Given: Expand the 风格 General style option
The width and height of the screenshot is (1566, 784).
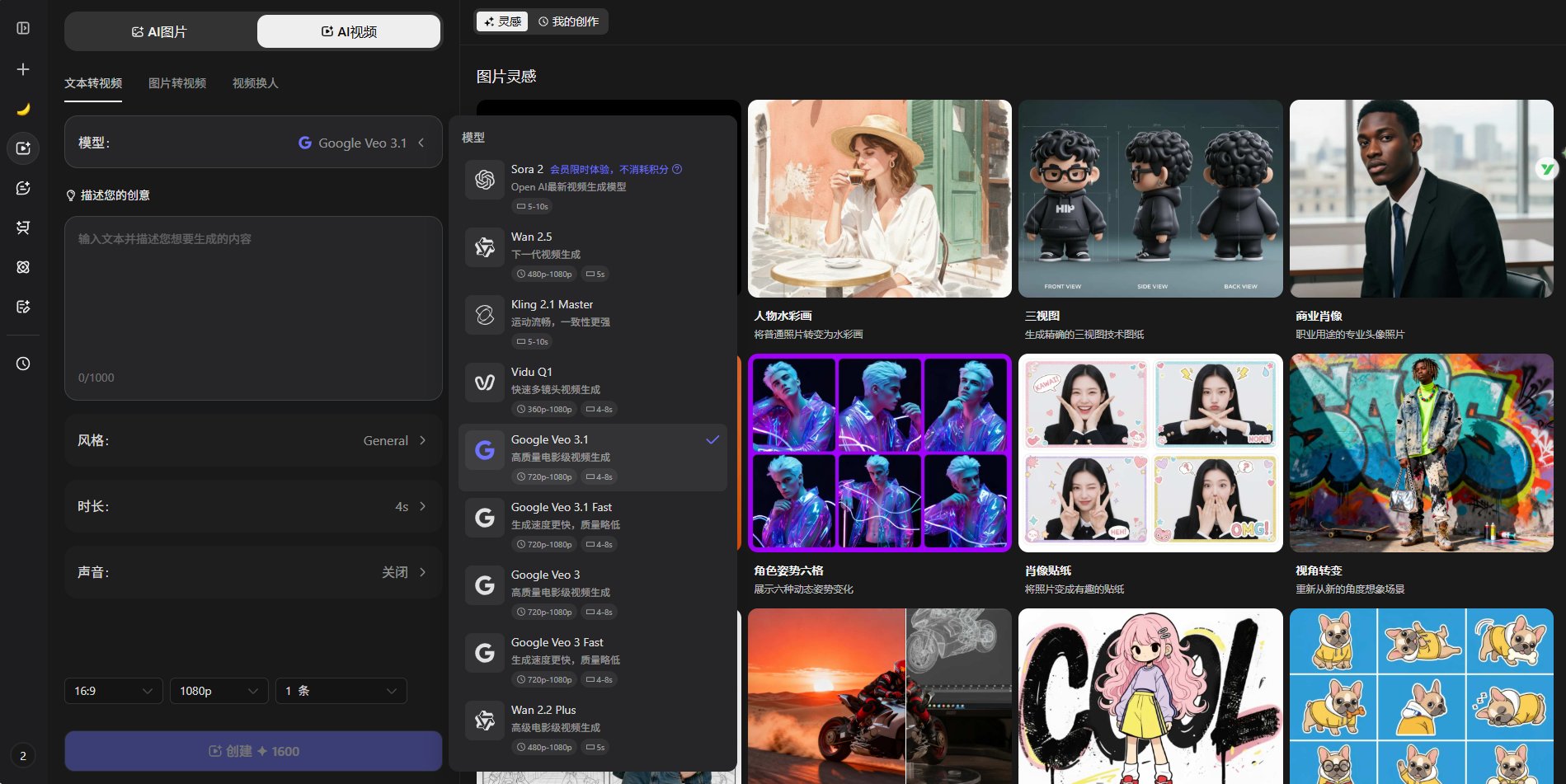Looking at the screenshot, I should [x=252, y=440].
